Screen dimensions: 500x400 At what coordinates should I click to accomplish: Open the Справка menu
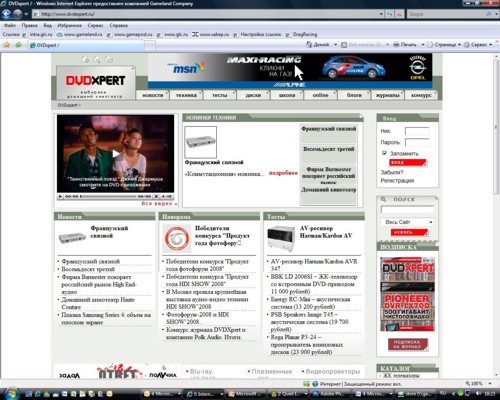tap(118, 25)
